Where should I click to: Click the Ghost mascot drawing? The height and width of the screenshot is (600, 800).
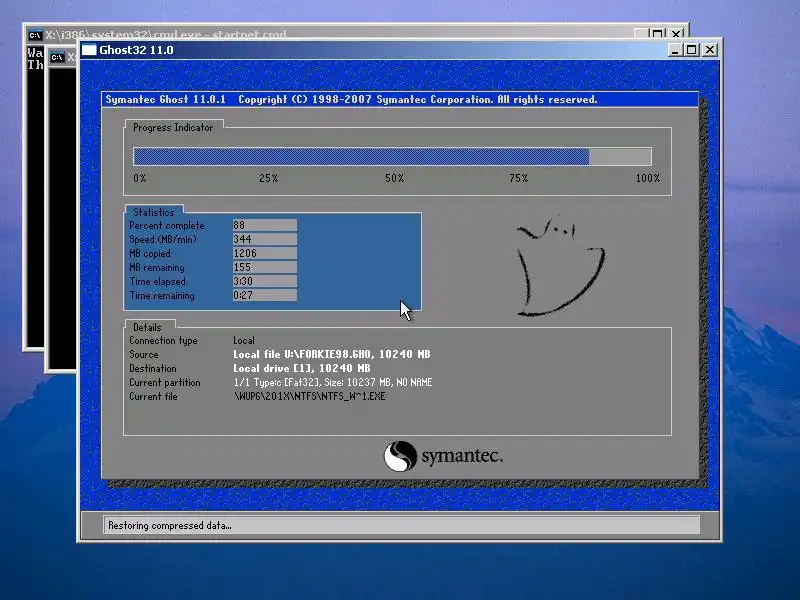pos(560,266)
